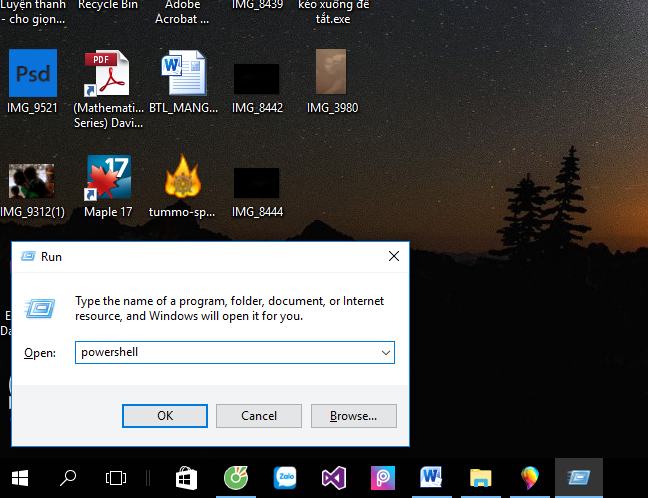The height and width of the screenshot is (498, 648).
Task: Close the Run dialog with X
Action: pos(394,256)
